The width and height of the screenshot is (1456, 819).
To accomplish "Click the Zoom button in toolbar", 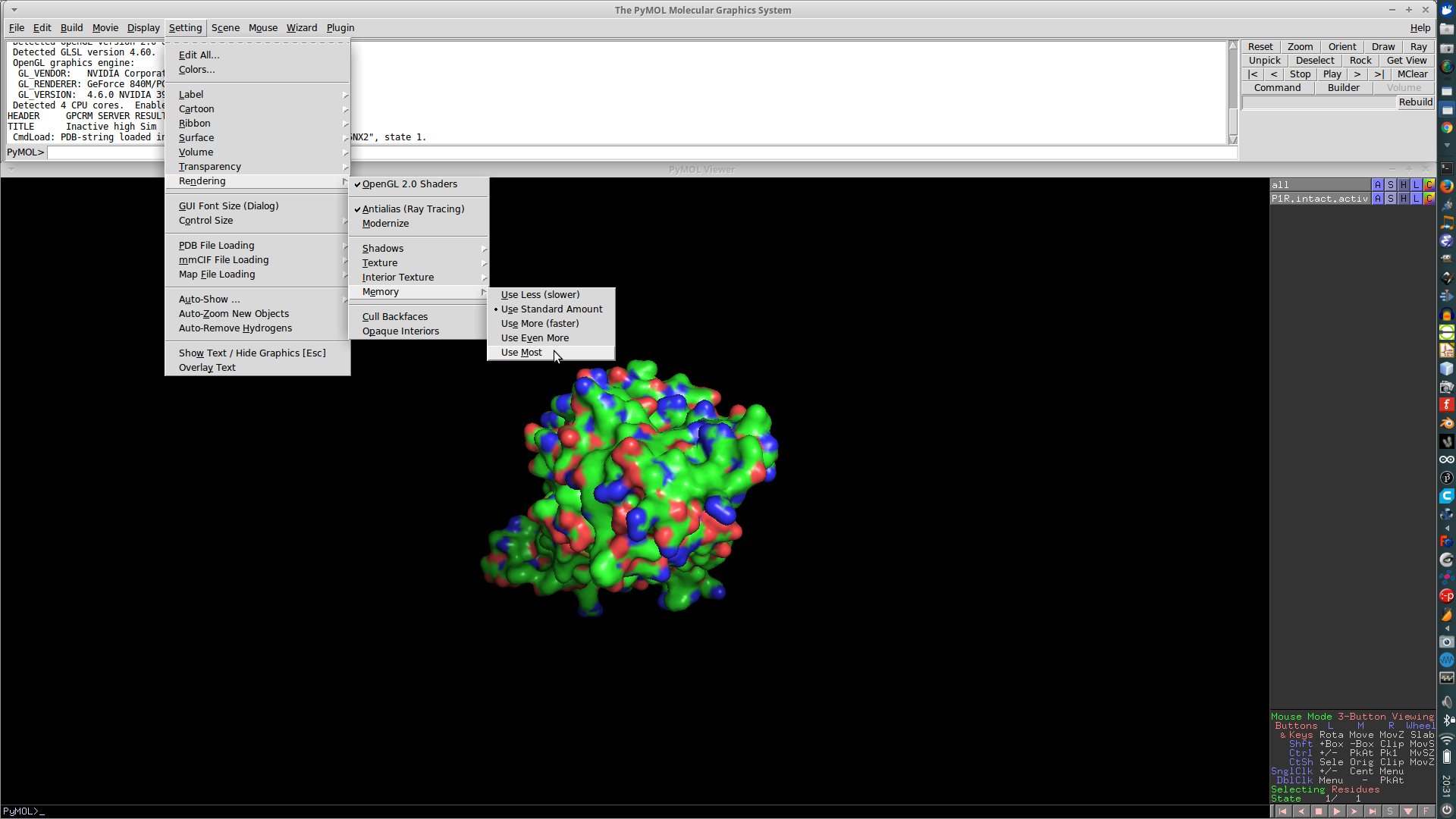I will click(x=1299, y=46).
